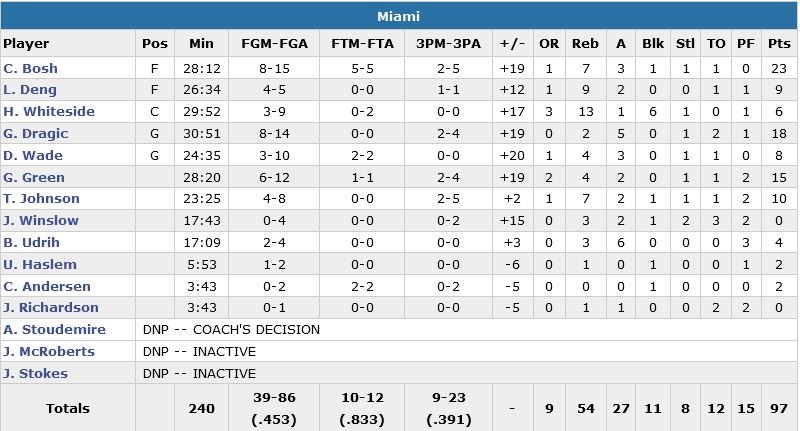Click the Reb column header
800x431 pixels.
pos(585,44)
